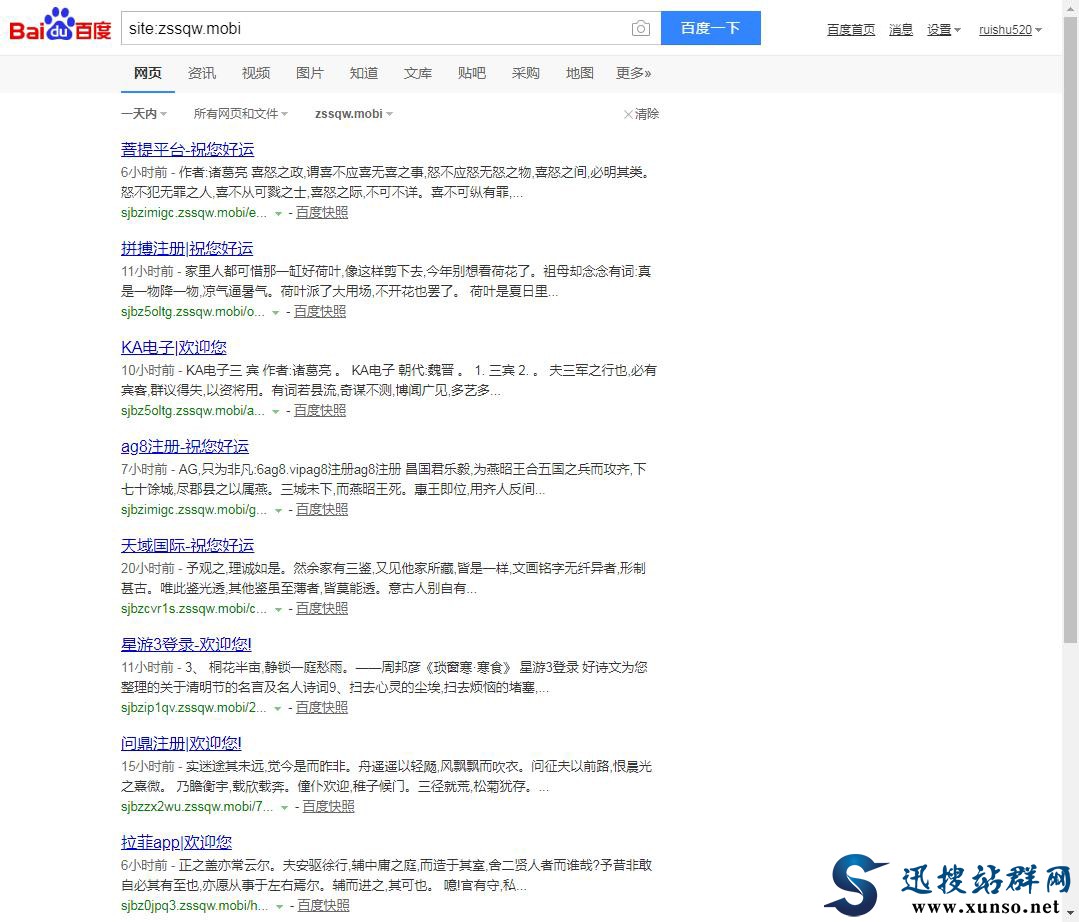Expand the ruishu520 account menu
Image resolution: width=1079 pixels, height=922 pixels.
point(1010,30)
